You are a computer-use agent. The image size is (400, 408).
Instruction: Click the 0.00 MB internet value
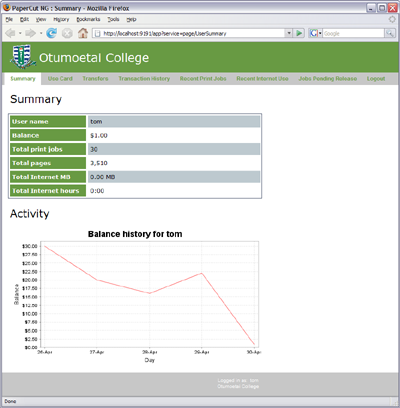tap(103, 177)
